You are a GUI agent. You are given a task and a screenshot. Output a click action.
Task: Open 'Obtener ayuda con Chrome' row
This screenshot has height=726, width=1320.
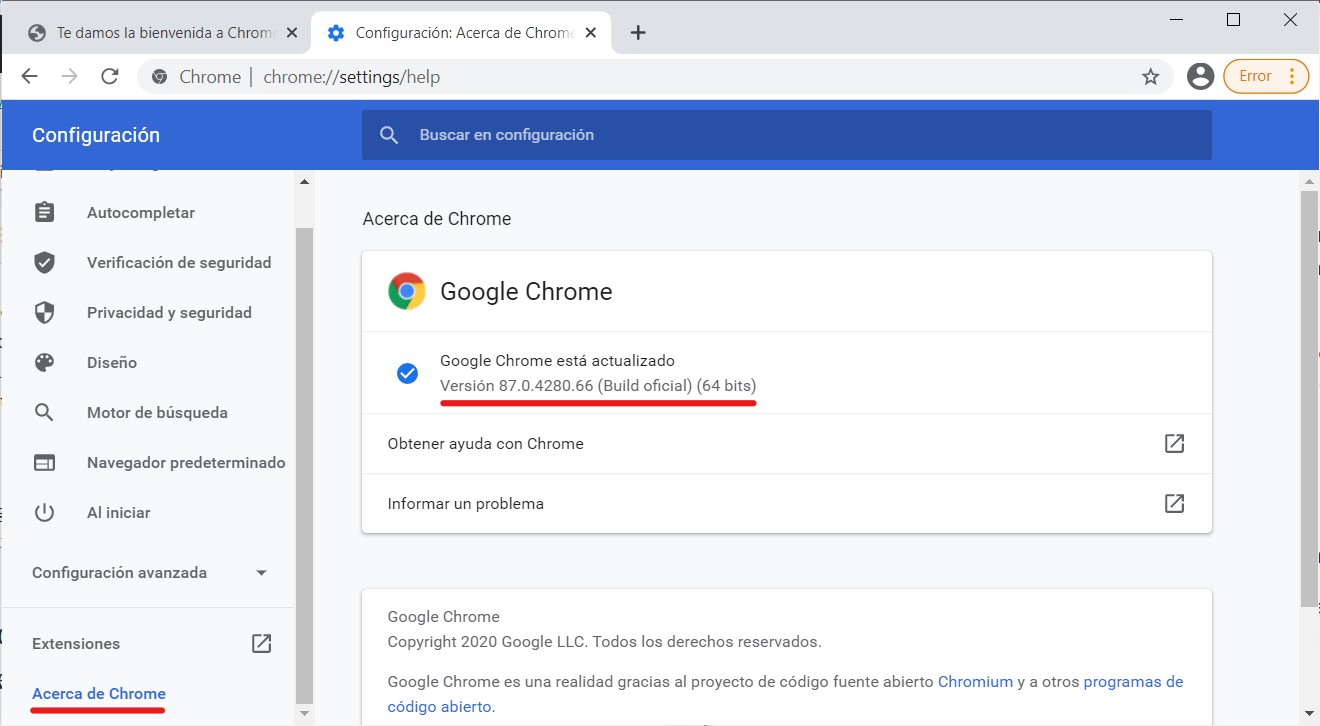tap(787, 443)
